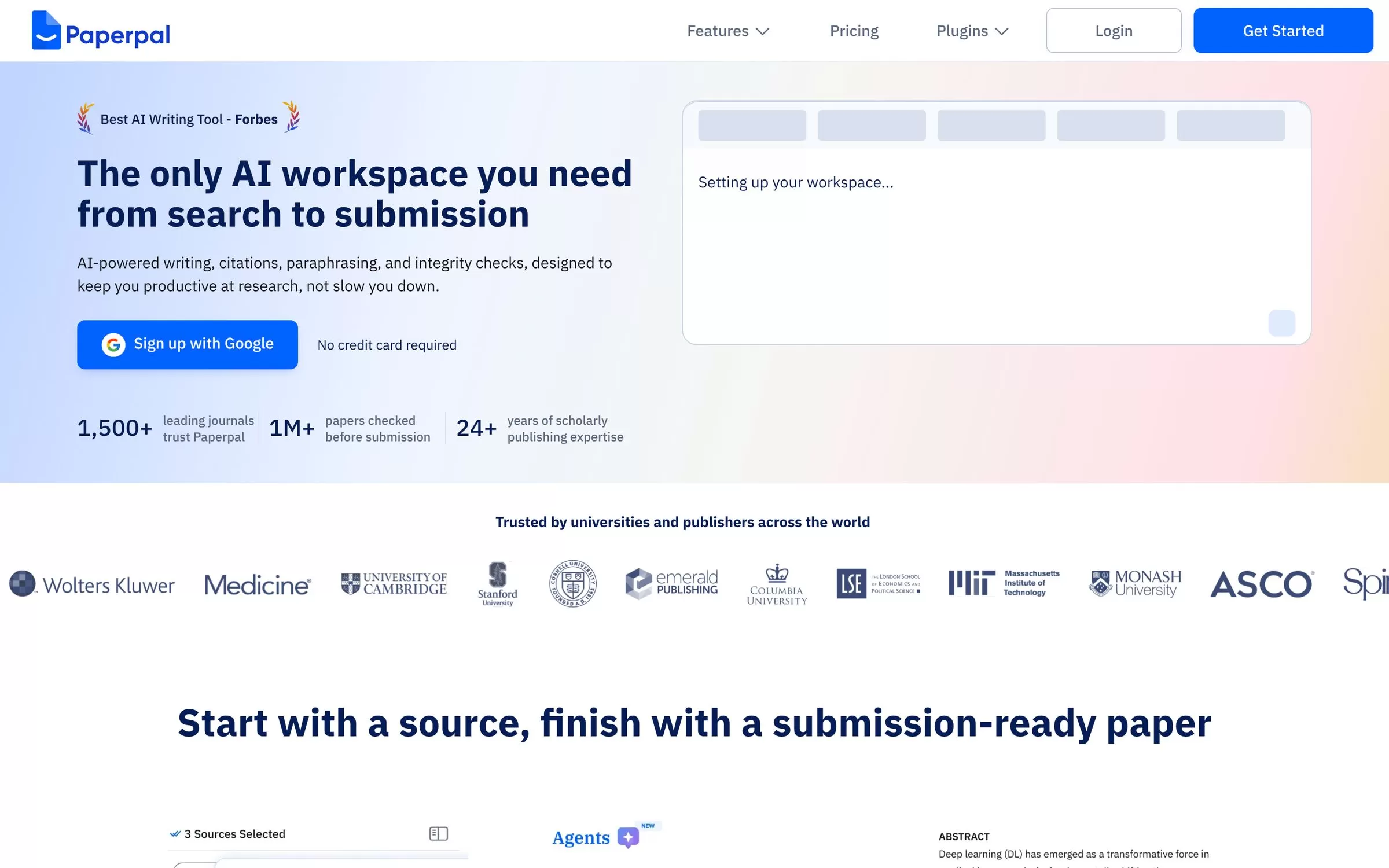This screenshot has height=868, width=1389.
Task: Expand the Plugins dropdown menu
Action: click(x=972, y=31)
